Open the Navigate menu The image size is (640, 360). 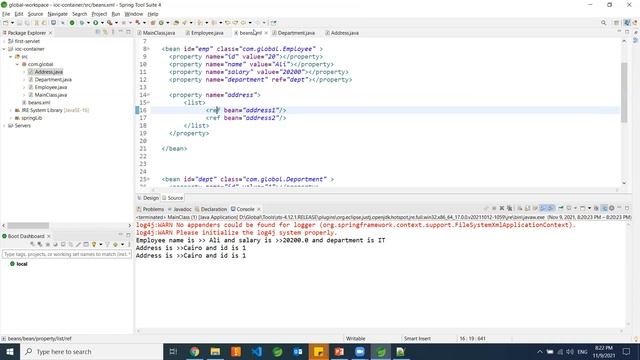click(58, 14)
